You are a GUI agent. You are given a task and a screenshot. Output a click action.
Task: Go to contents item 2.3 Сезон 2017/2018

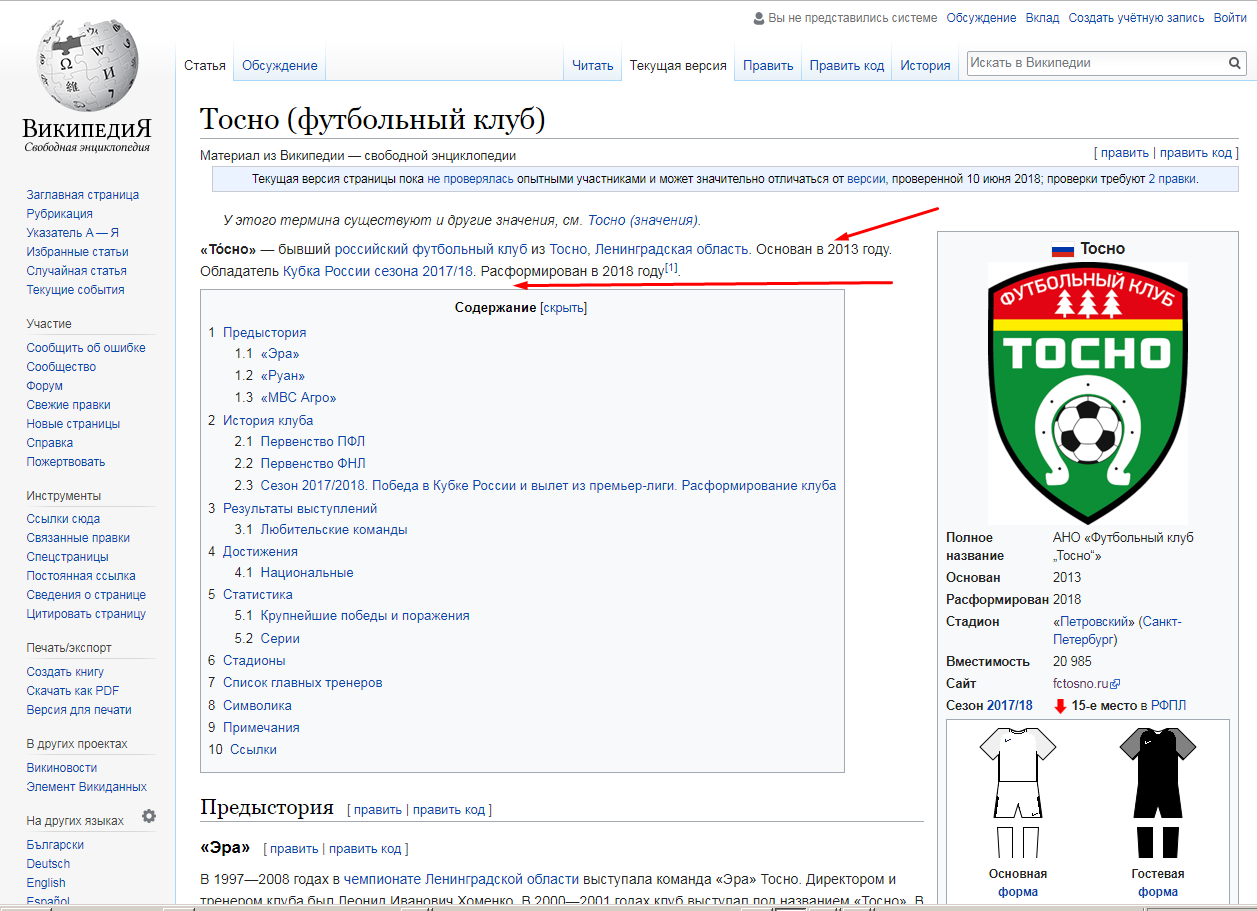pos(535,486)
